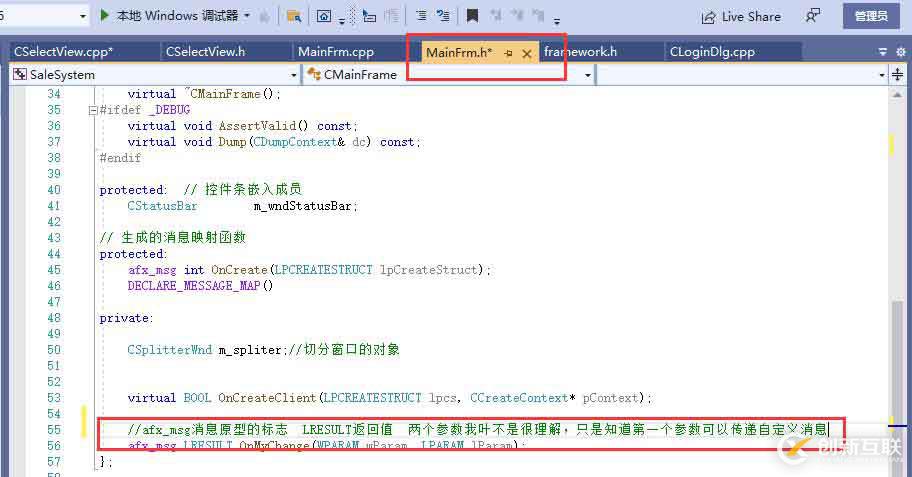Image resolution: width=912 pixels, height=477 pixels.
Task: Click the CSplitterWnd type name
Action: (x=170, y=350)
